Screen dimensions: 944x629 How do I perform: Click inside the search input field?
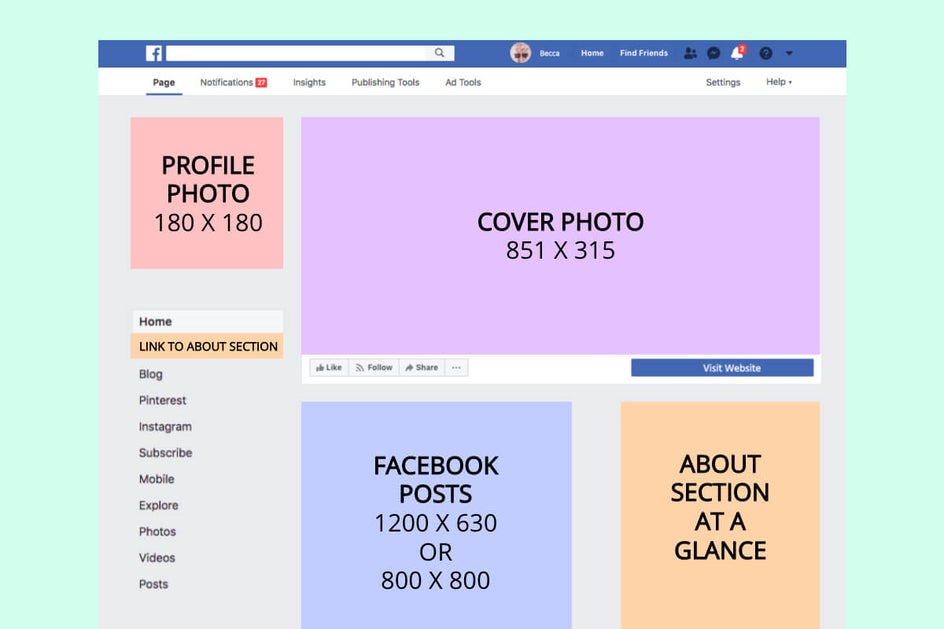(300, 53)
